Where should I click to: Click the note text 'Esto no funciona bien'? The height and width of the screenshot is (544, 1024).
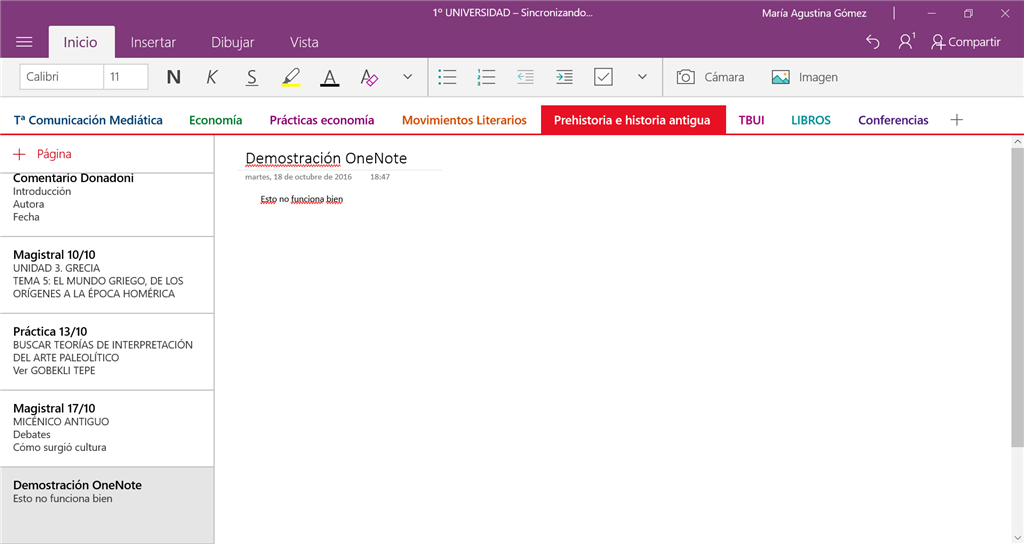(x=302, y=199)
